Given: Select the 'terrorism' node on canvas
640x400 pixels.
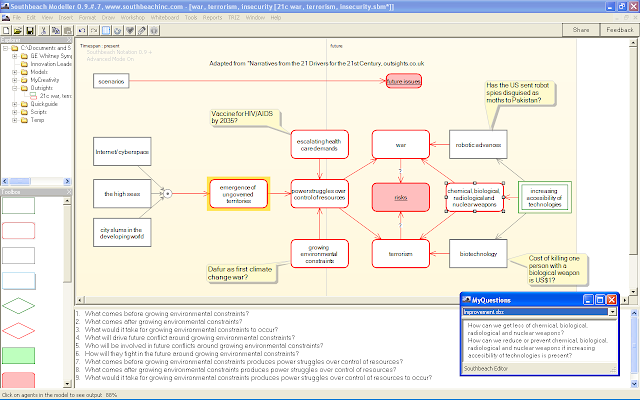Looking at the screenshot, I should [x=401, y=253].
